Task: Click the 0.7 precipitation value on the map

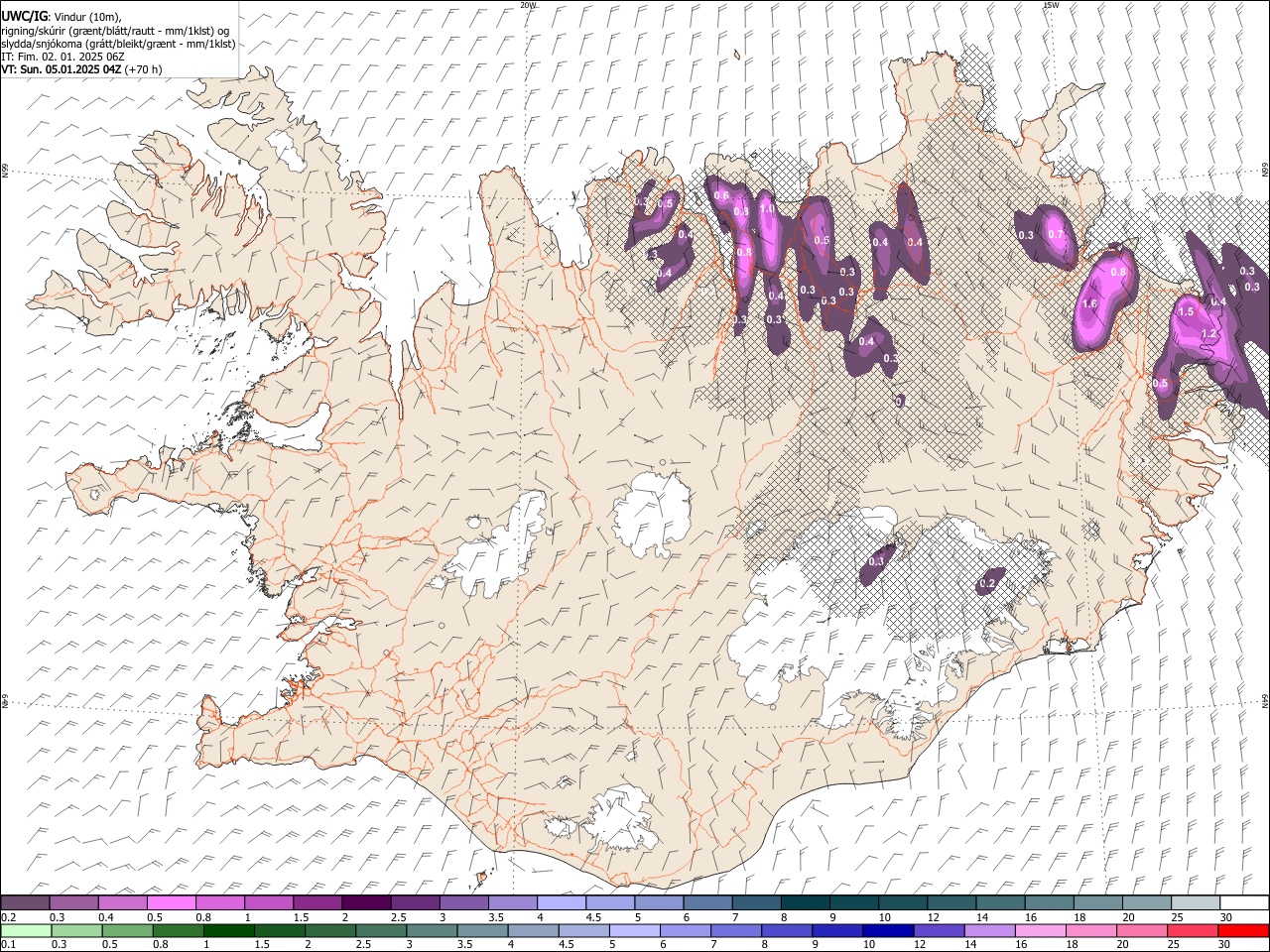Action: tap(1056, 235)
